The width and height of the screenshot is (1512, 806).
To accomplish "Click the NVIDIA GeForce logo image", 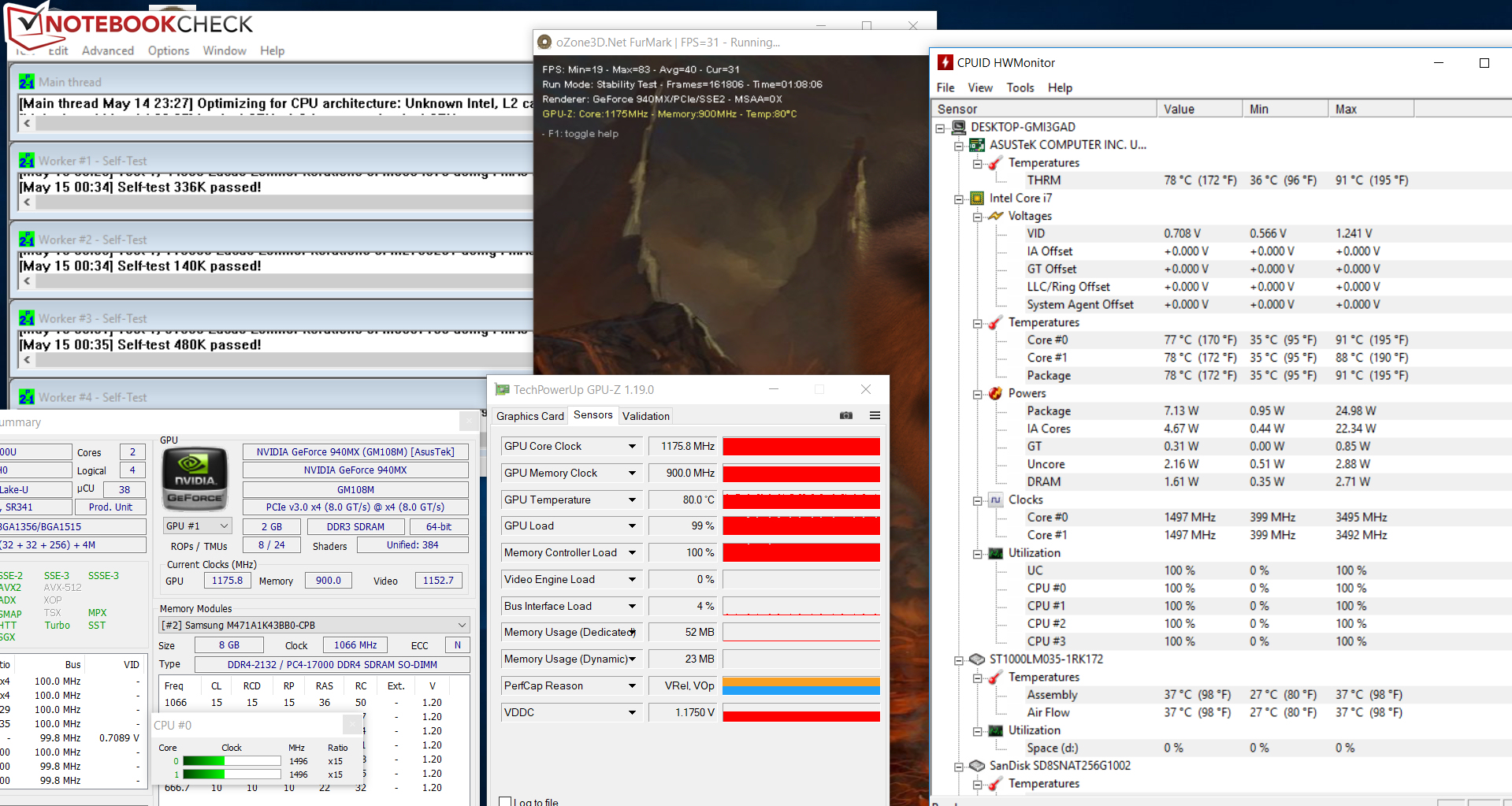I will point(195,479).
